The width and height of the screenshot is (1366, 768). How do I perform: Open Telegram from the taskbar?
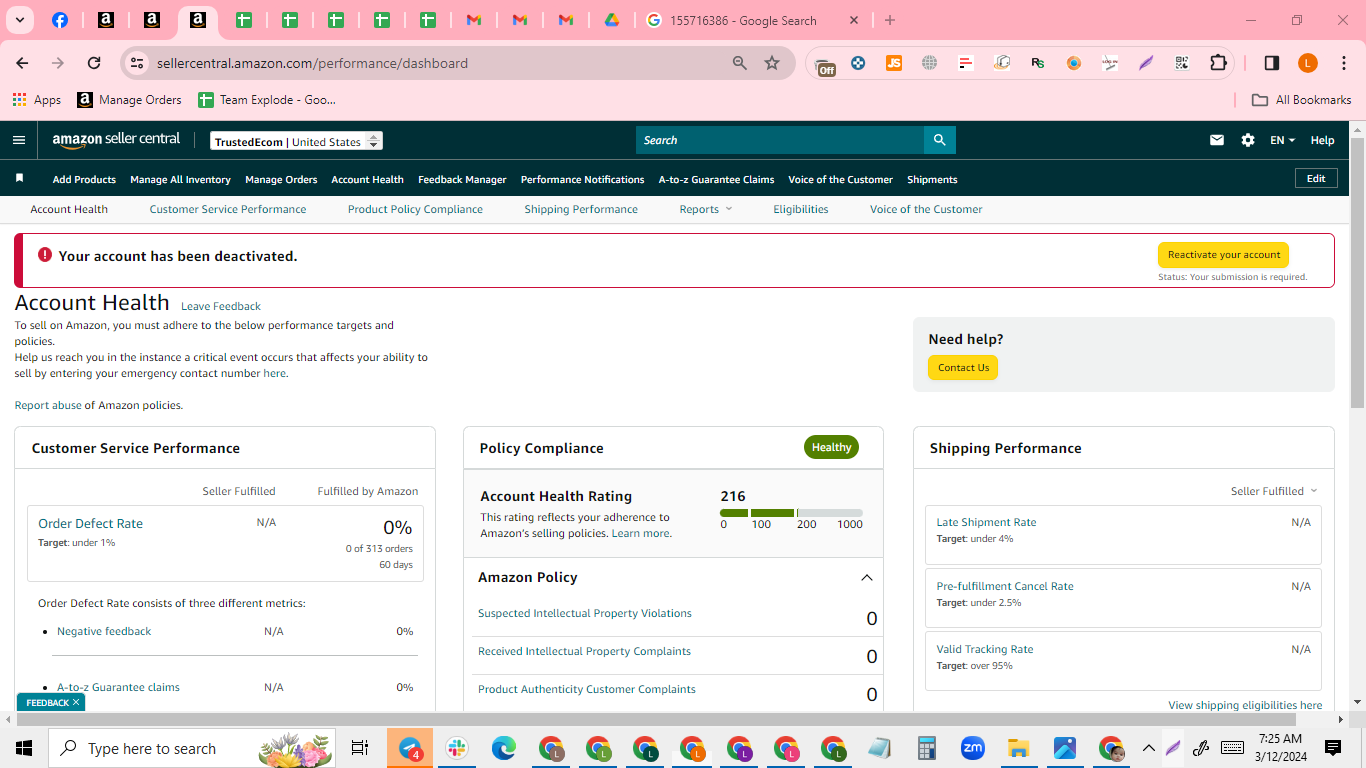pos(410,748)
